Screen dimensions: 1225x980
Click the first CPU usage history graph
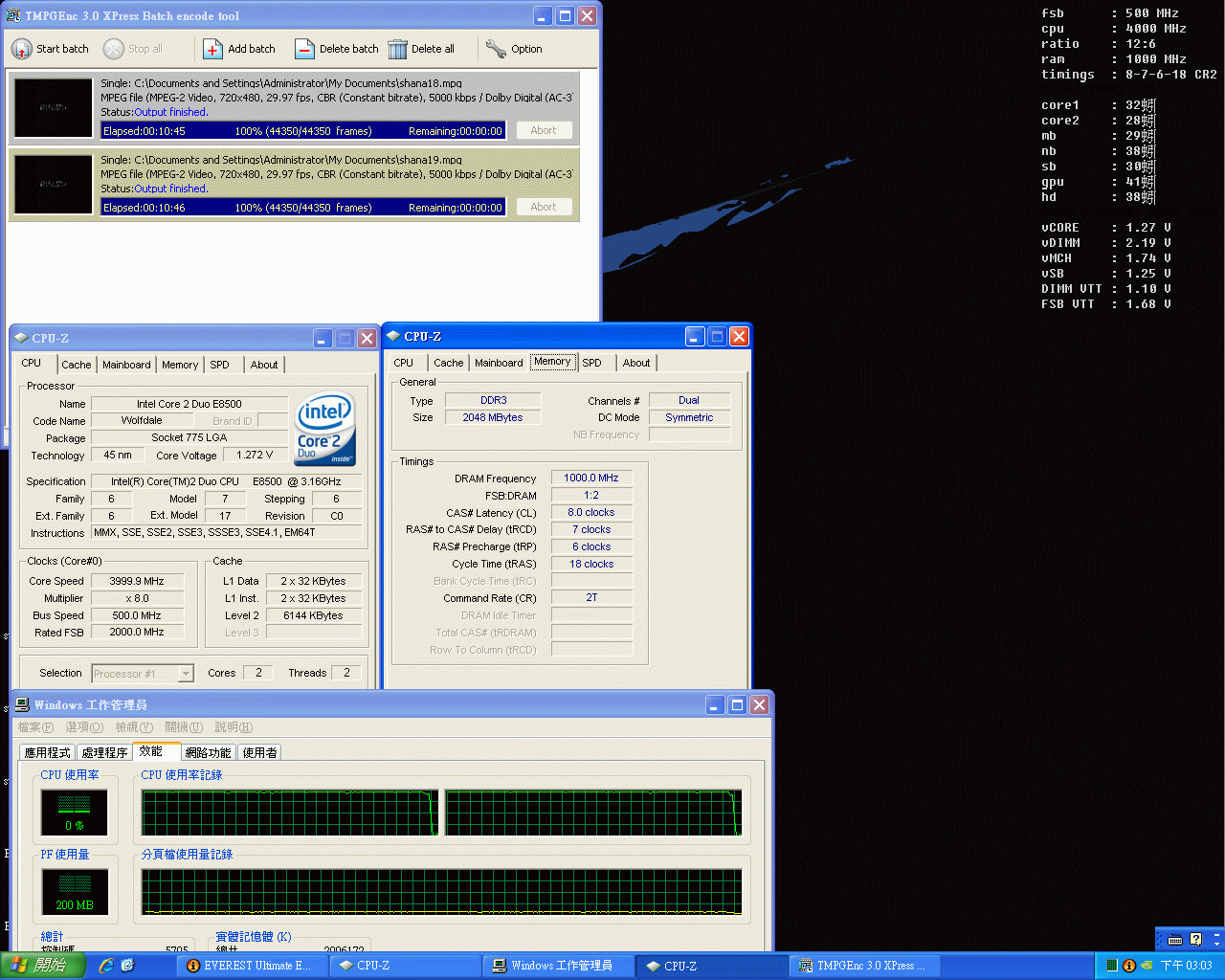pyautogui.click(x=290, y=813)
